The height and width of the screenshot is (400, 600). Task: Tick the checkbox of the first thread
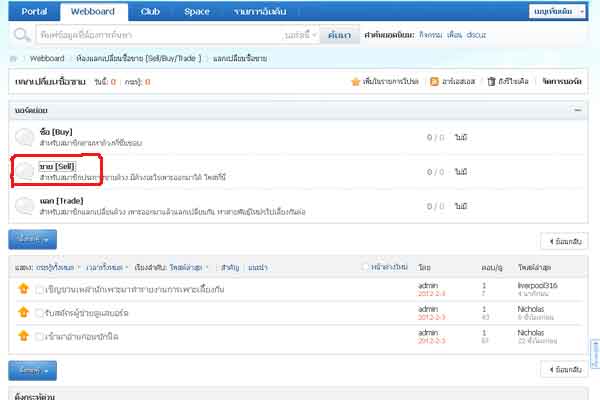pyautogui.click(x=40, y=289)
